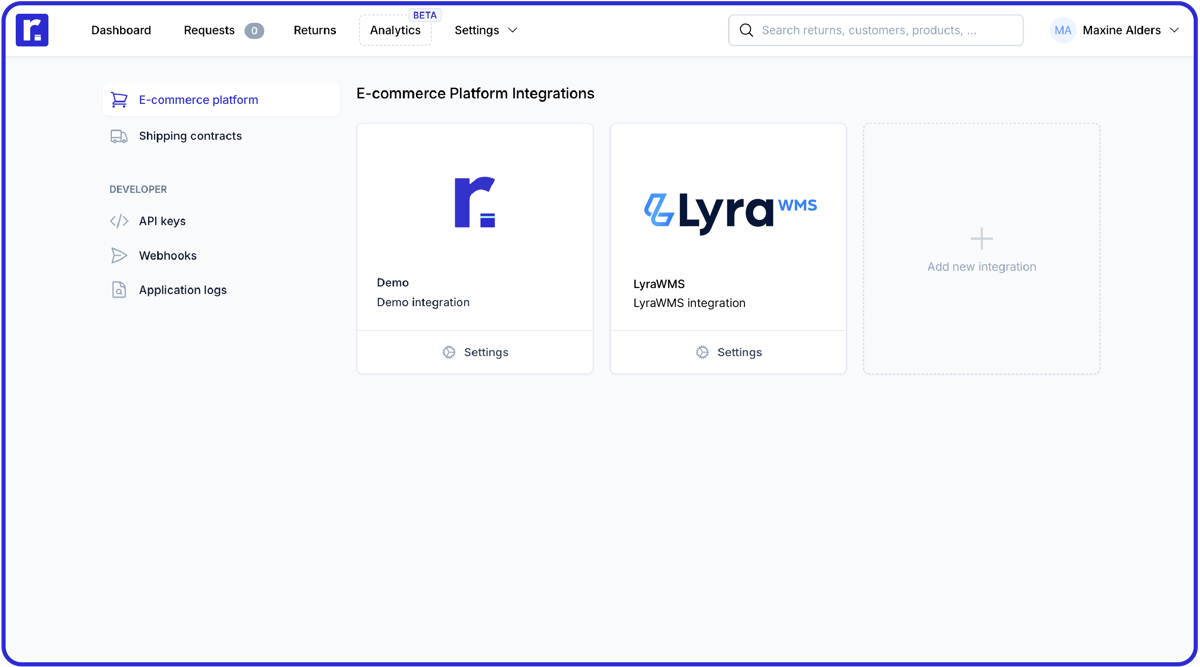The width and height of the screenshot is (1200, 667).
Task: Open Settings for the Demo integration
Action: 475,352
